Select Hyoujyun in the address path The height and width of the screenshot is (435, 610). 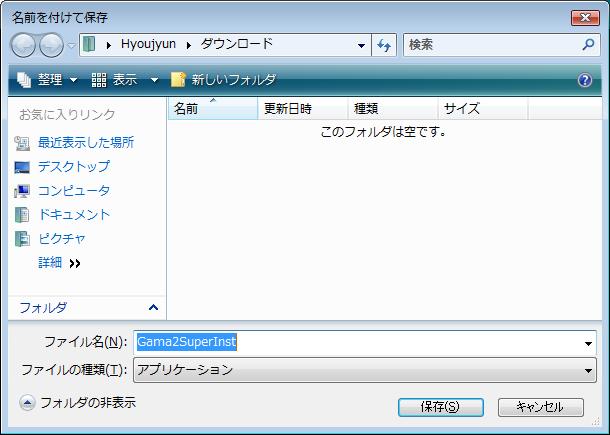point(148,44)
